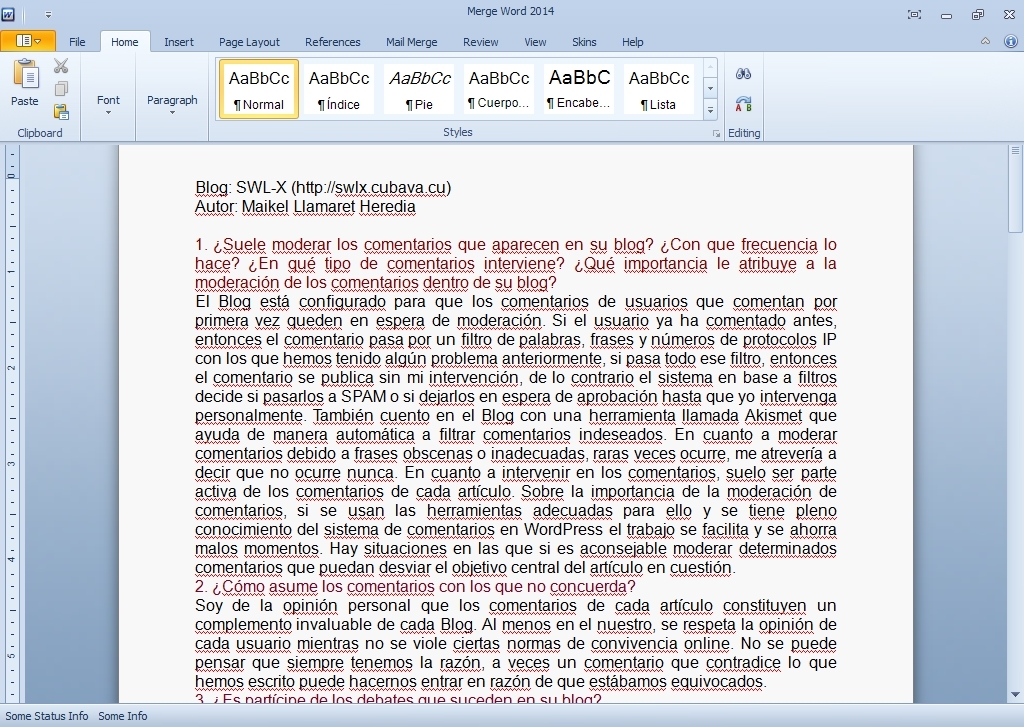Click the 'Merge Word 2014' window title
Screen dimensions: 1024x727
click(511, 11)
